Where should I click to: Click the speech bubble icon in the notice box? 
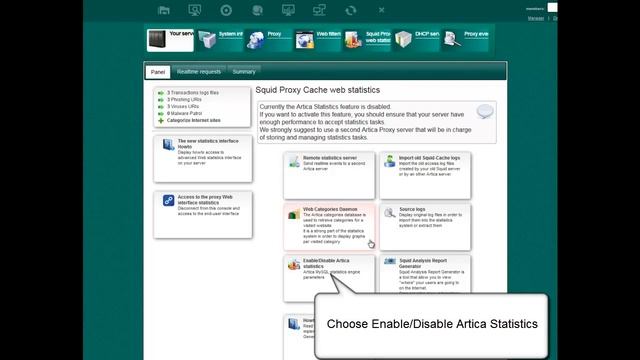[485, 111]
